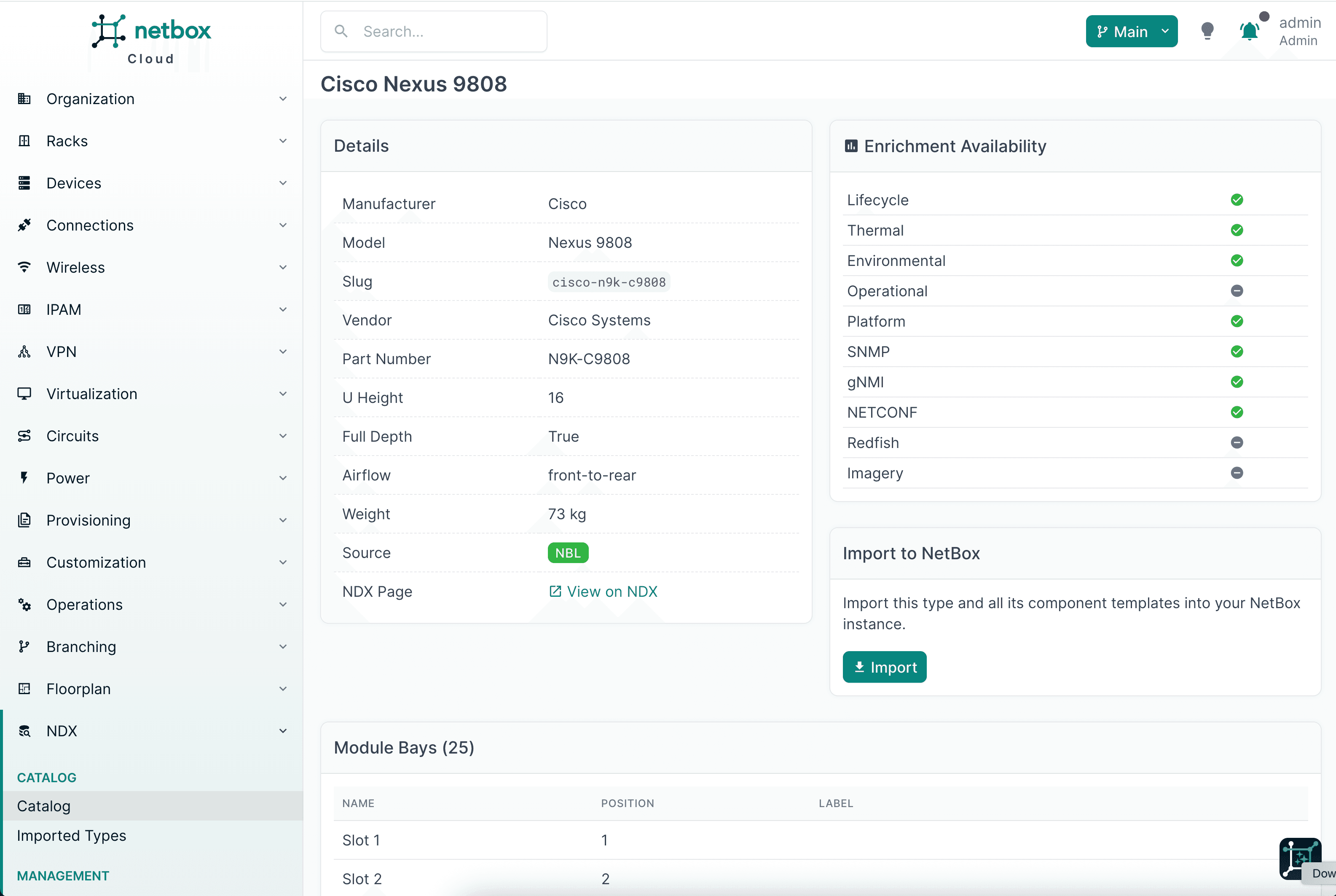Click the Operational unavailable dash icon
Screen dimensions: 1336x896
(1237, 291)
